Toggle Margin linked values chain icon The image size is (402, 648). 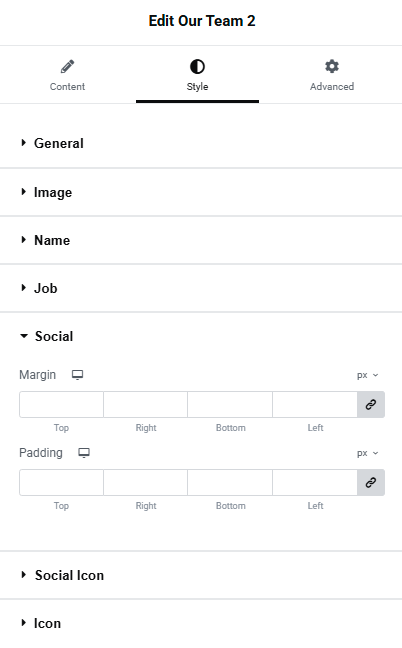(371, 404)
